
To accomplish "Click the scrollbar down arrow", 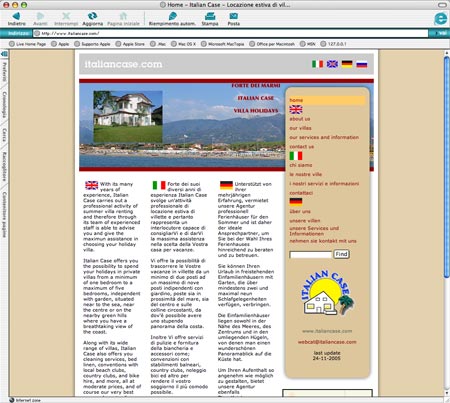I will pos(447,393).
